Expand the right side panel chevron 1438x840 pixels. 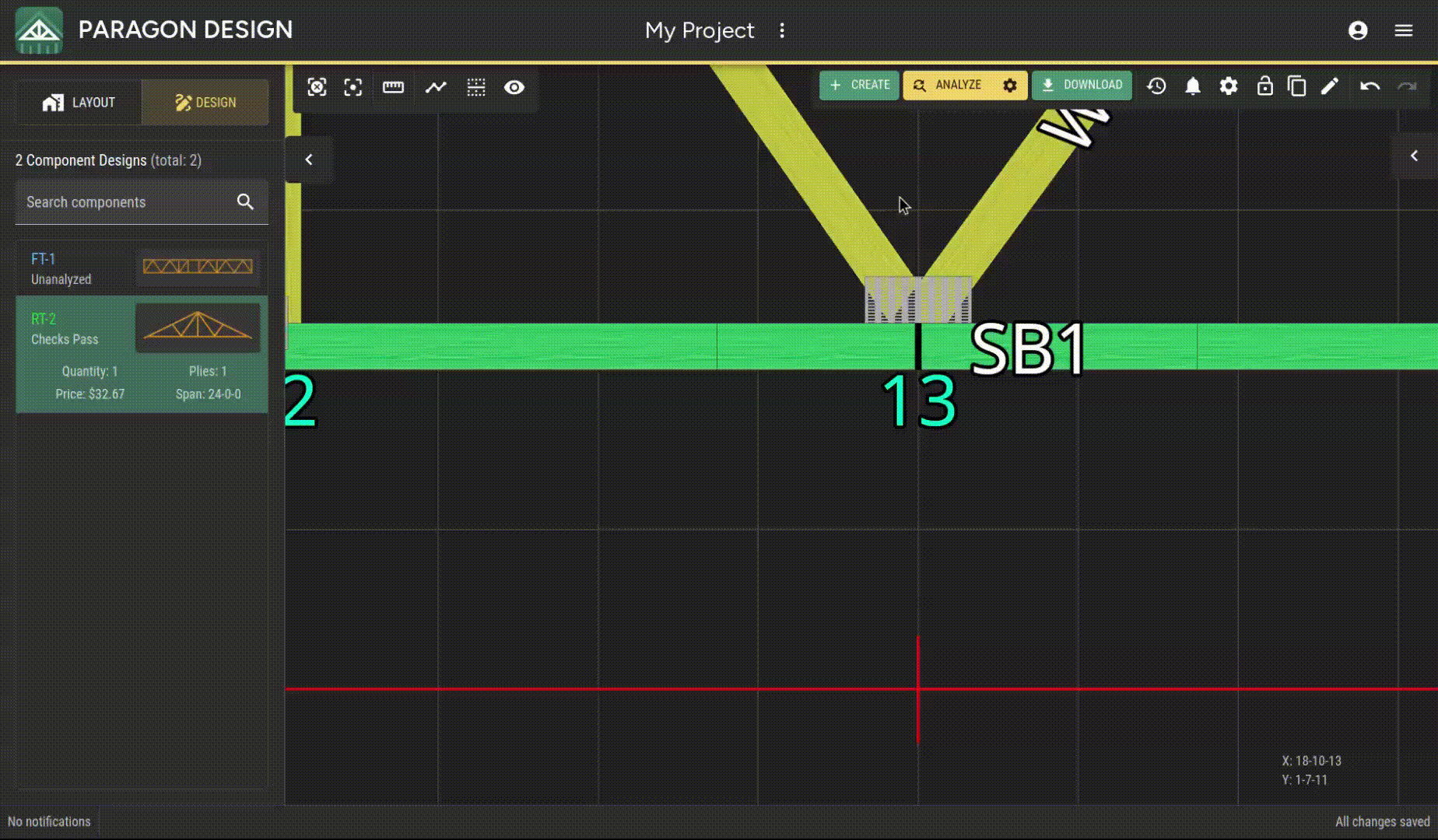[1414, 156]
